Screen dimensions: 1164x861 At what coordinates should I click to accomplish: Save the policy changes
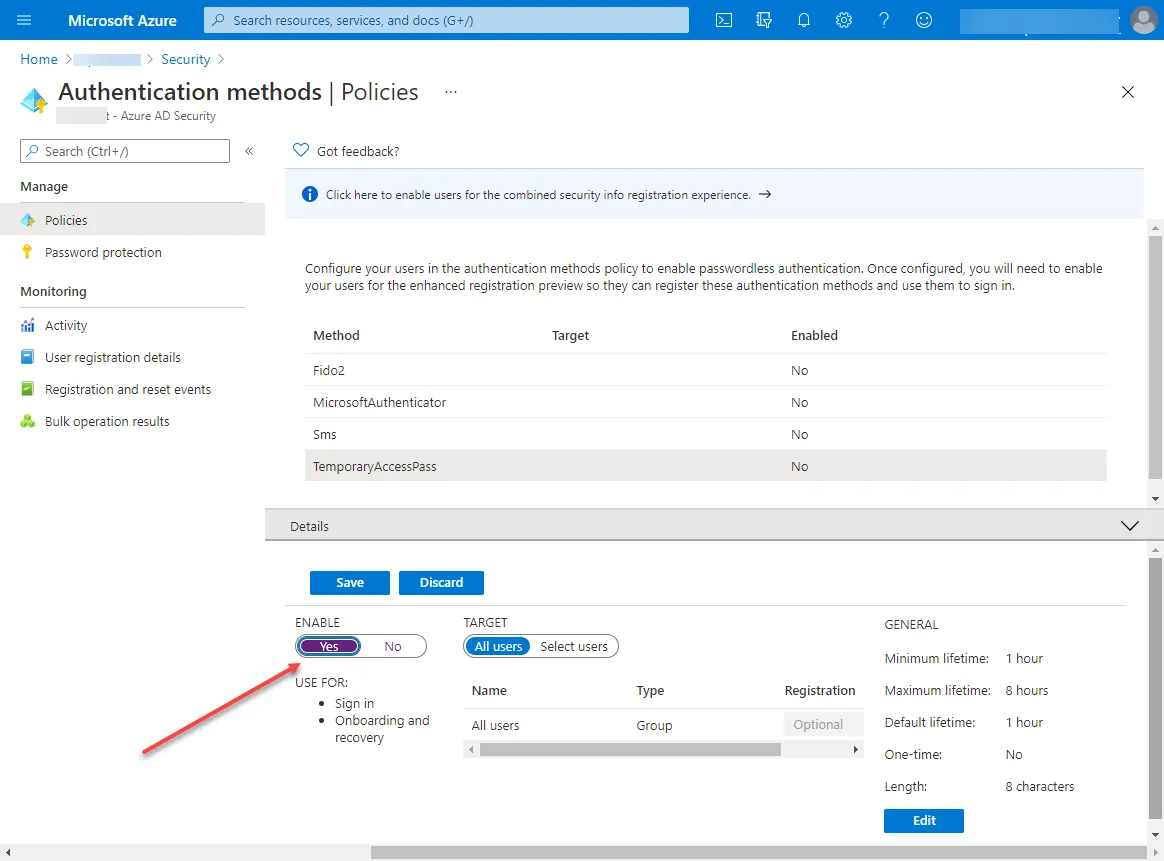click(350, 583)
